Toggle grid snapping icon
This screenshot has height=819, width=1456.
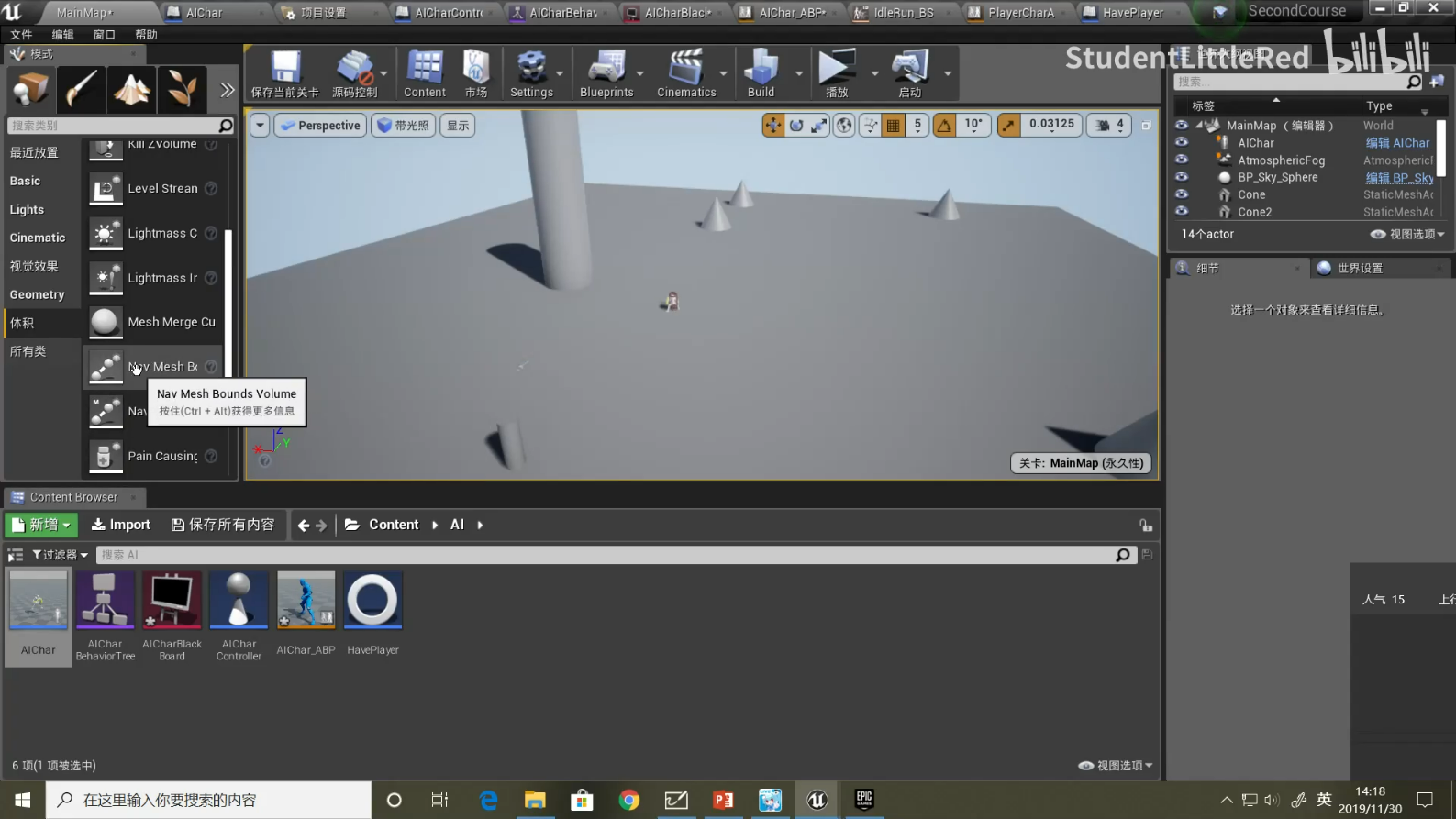click(x=893, y=126)
